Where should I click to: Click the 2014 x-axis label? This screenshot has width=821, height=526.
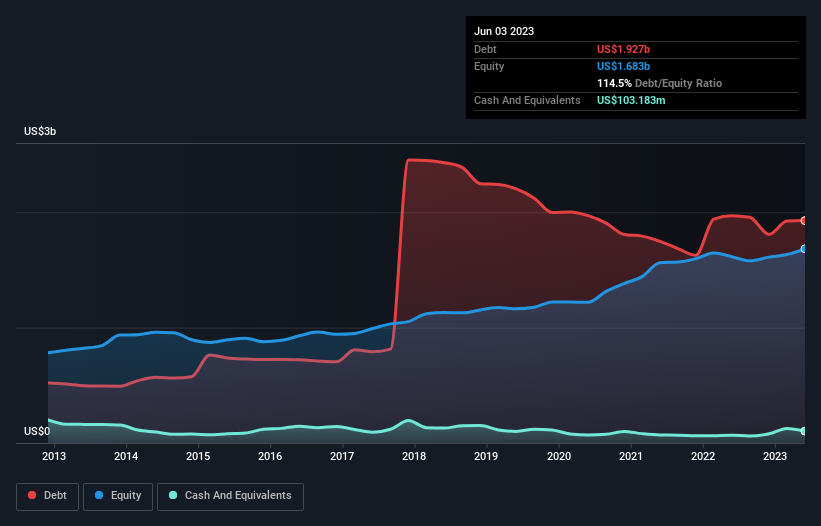click(x=126, y=456)
